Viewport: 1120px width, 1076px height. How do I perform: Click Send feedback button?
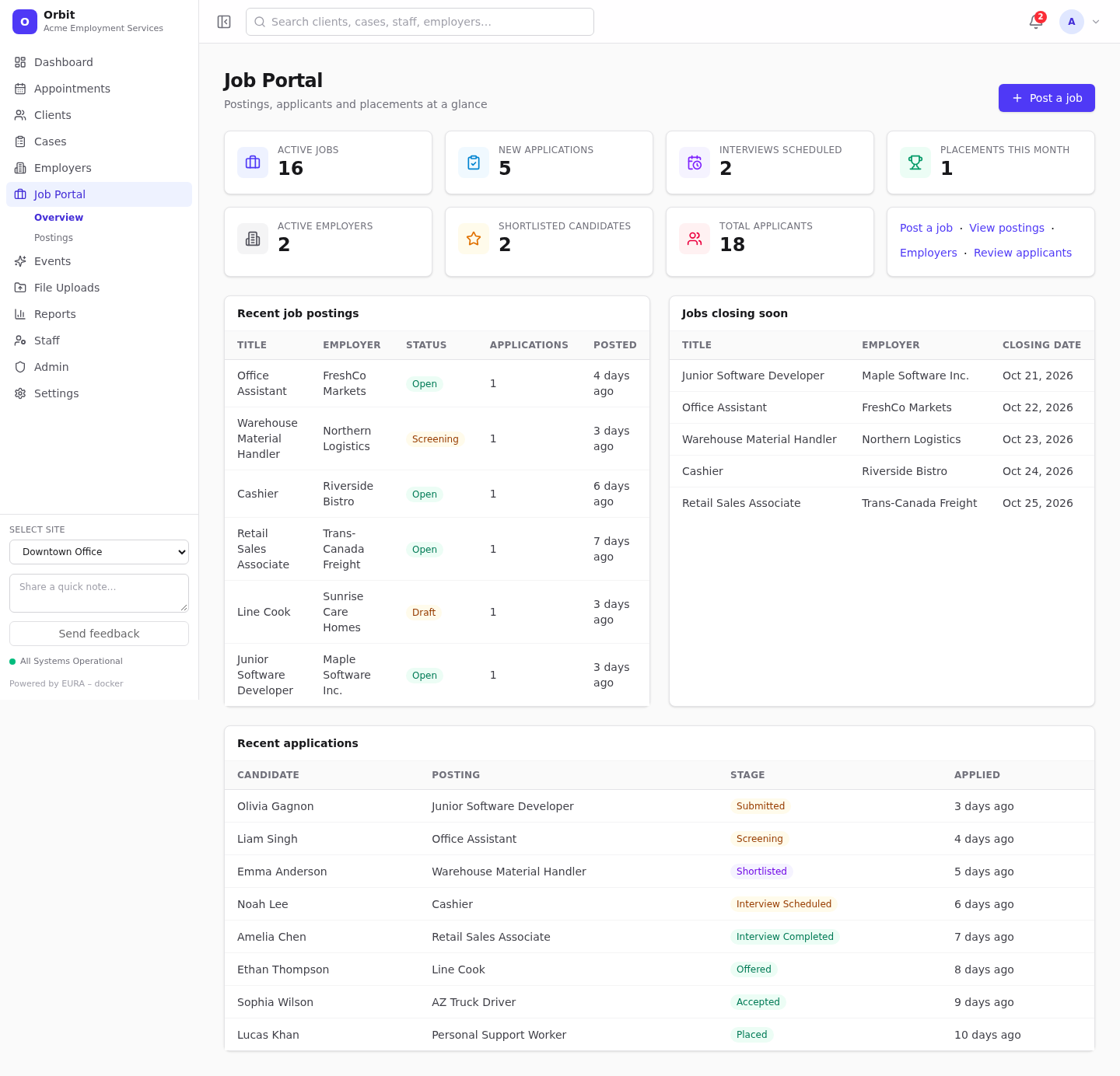point(99,634)
